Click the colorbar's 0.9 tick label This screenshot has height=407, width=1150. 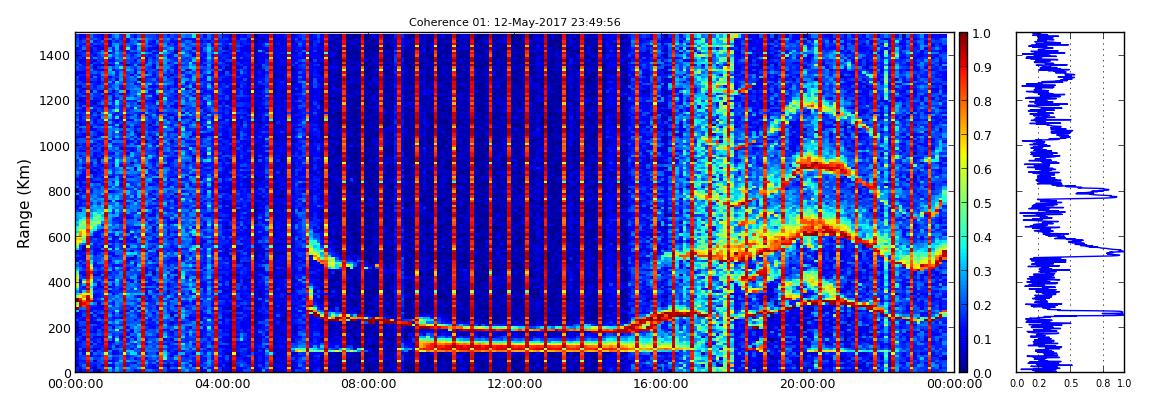[982, 67]
